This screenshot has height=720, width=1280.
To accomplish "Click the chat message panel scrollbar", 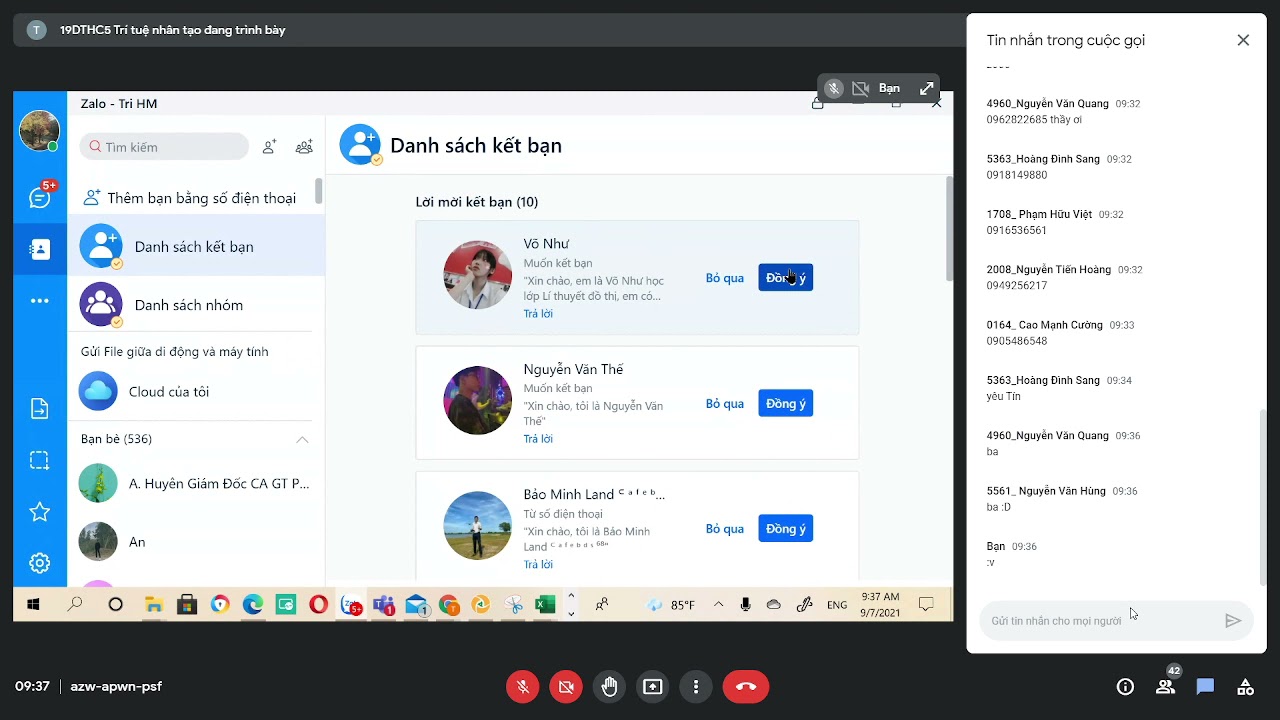I will point(1262,497).
